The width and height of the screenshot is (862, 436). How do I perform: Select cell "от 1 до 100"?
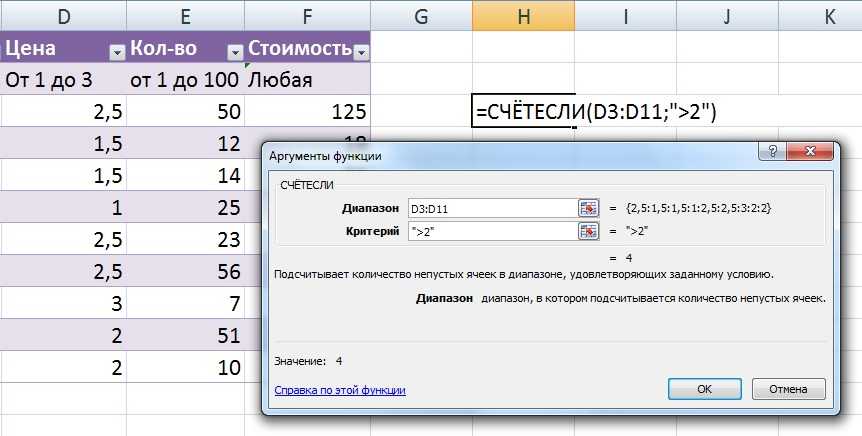[x=185, y=79]
